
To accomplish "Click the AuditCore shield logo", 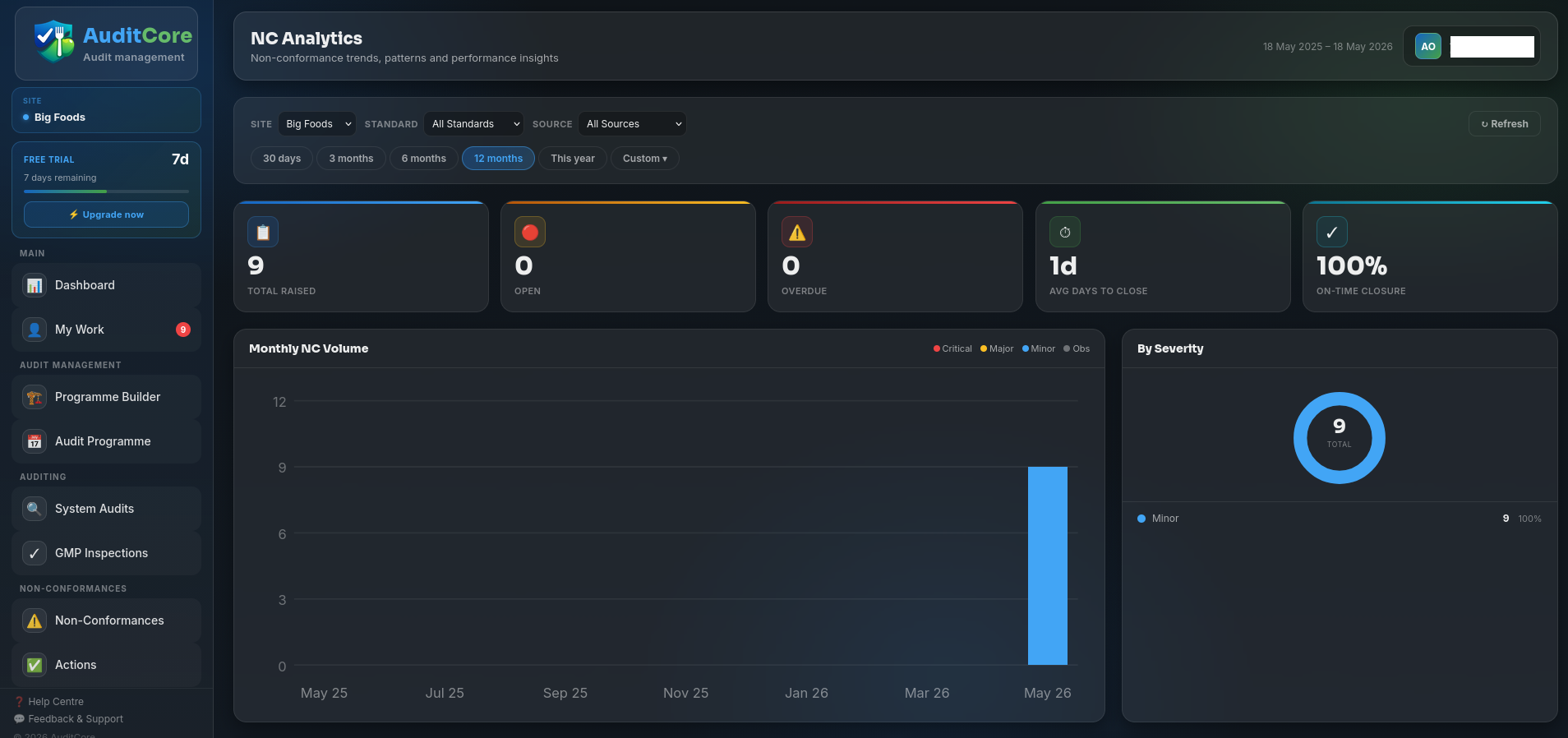I will tap(54, 41).
